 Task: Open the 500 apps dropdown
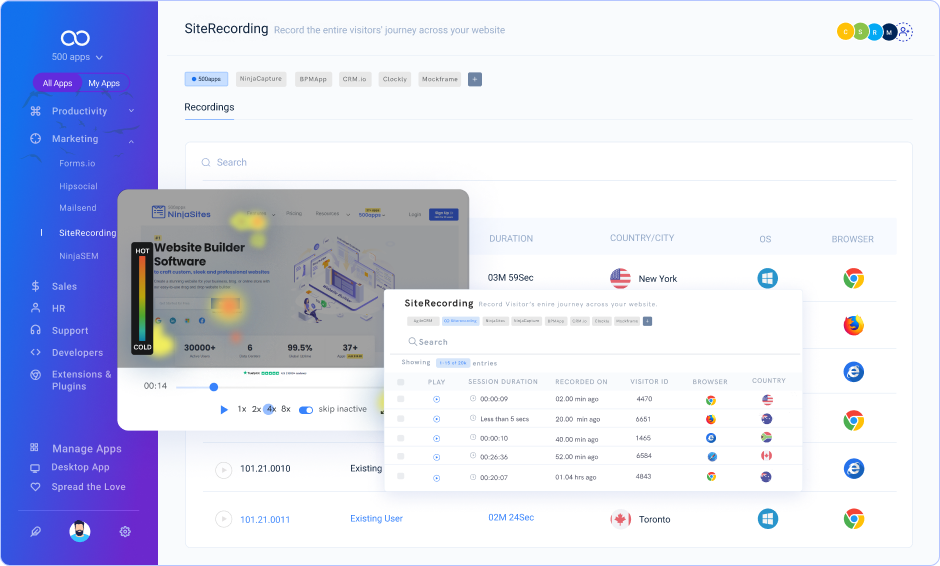78,58
